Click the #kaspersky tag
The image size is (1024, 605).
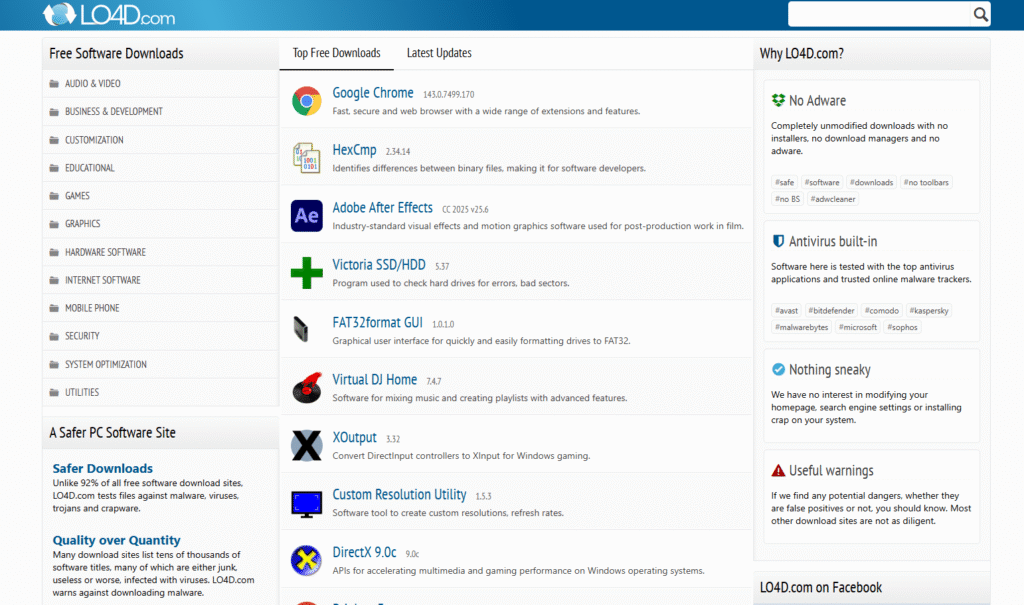tap(929, 311)
